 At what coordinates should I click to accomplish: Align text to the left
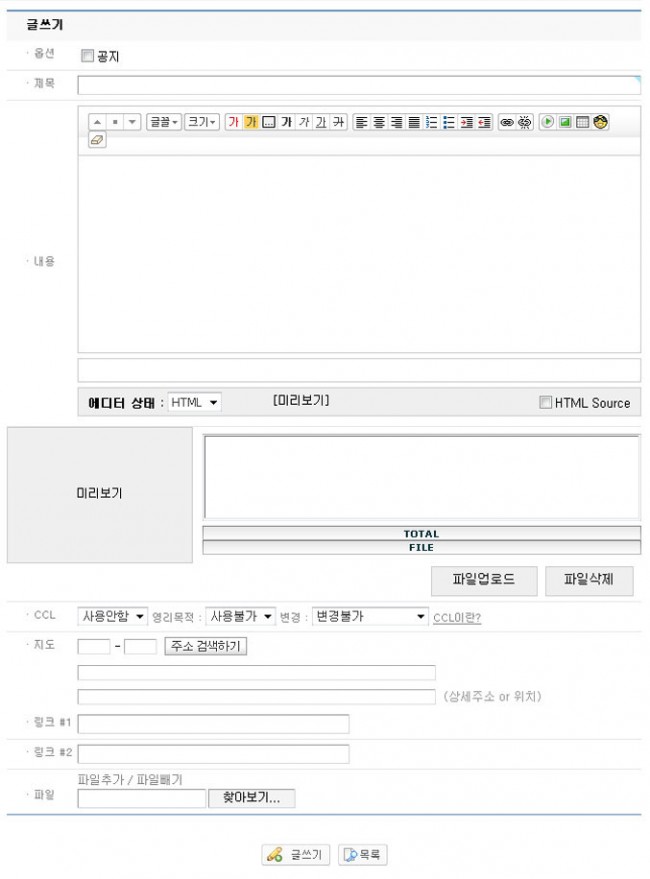tap(362, 122)
